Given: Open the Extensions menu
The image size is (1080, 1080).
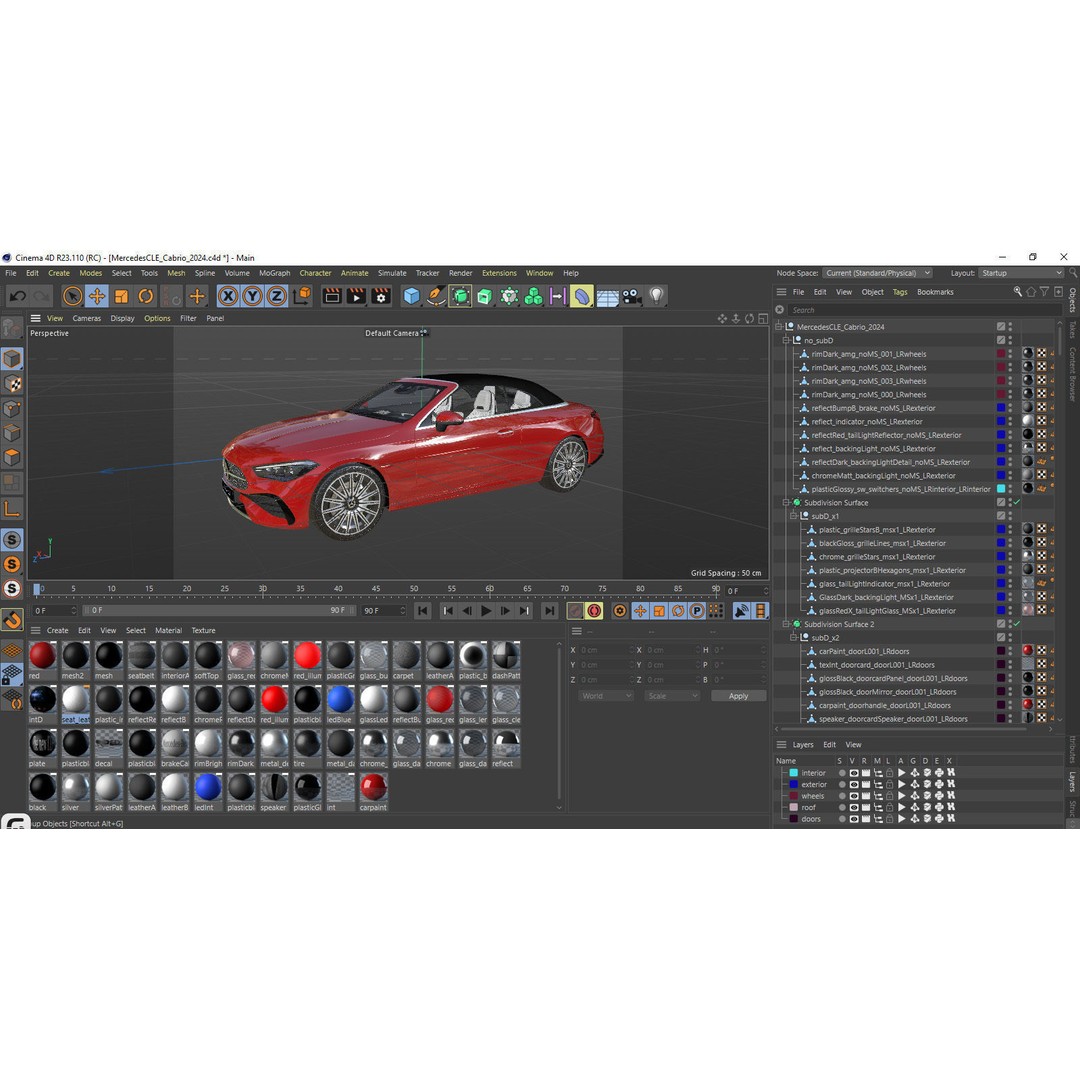Looking at the screenshot, I should point(499,273).
